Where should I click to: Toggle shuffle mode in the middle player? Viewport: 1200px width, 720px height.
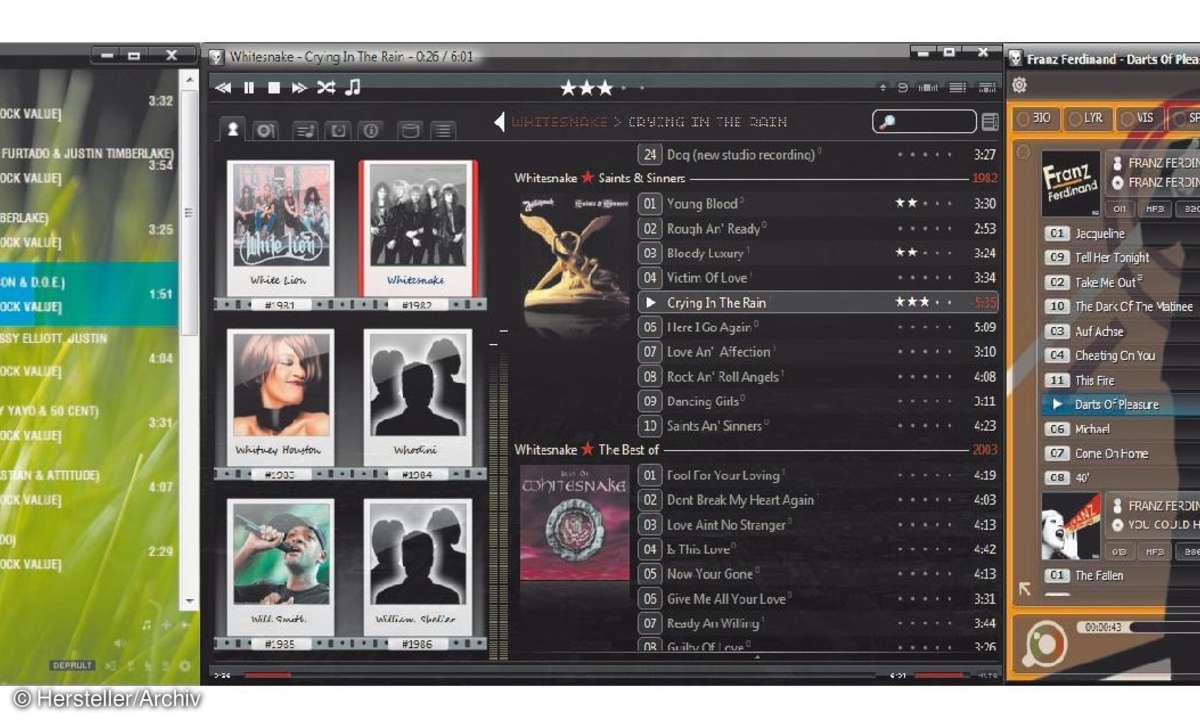[326, 88]
